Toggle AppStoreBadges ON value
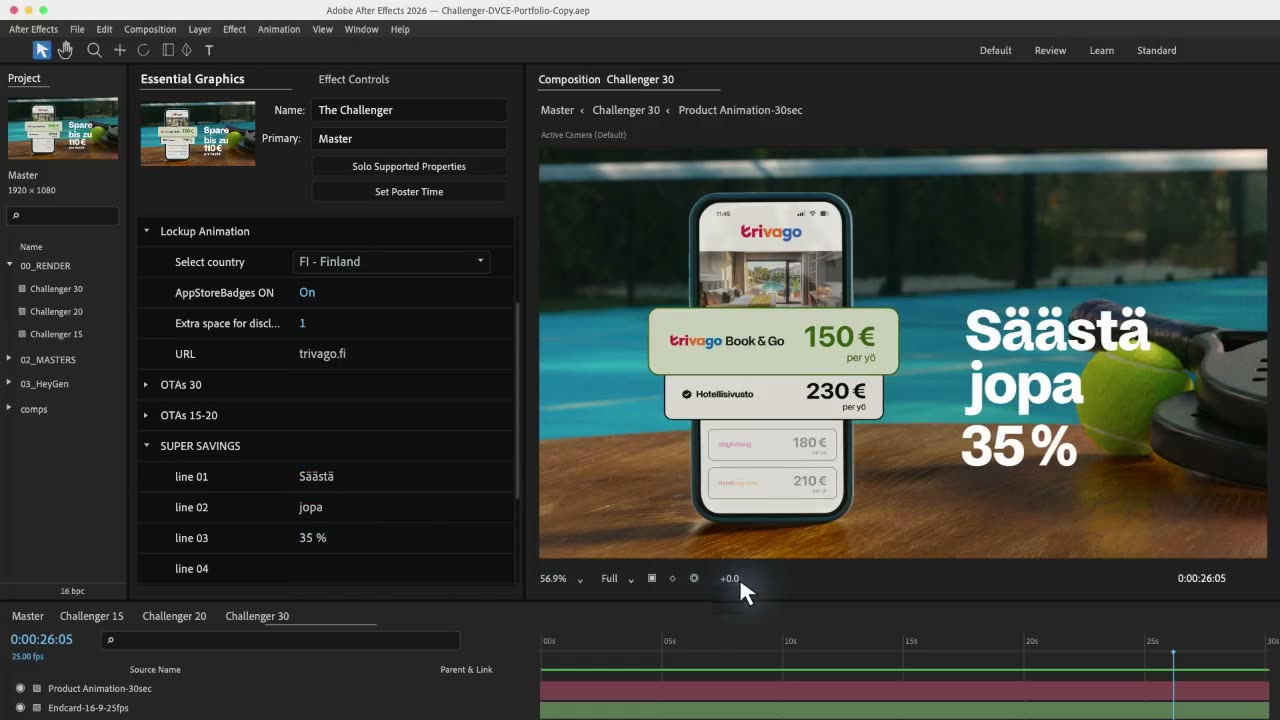 [307, 293]
